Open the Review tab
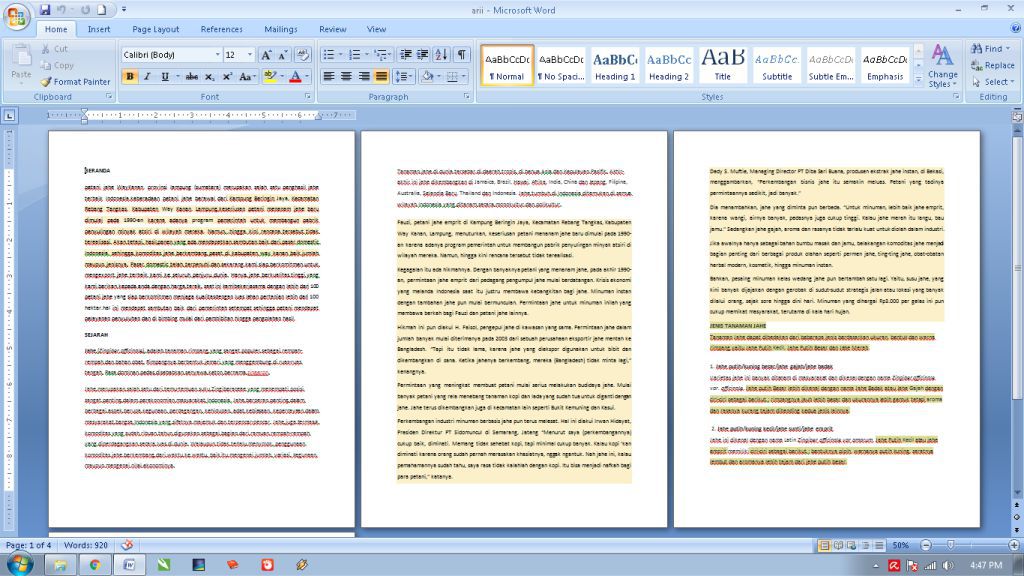Screen dimensions: 1024x576 tap(332, 29)
